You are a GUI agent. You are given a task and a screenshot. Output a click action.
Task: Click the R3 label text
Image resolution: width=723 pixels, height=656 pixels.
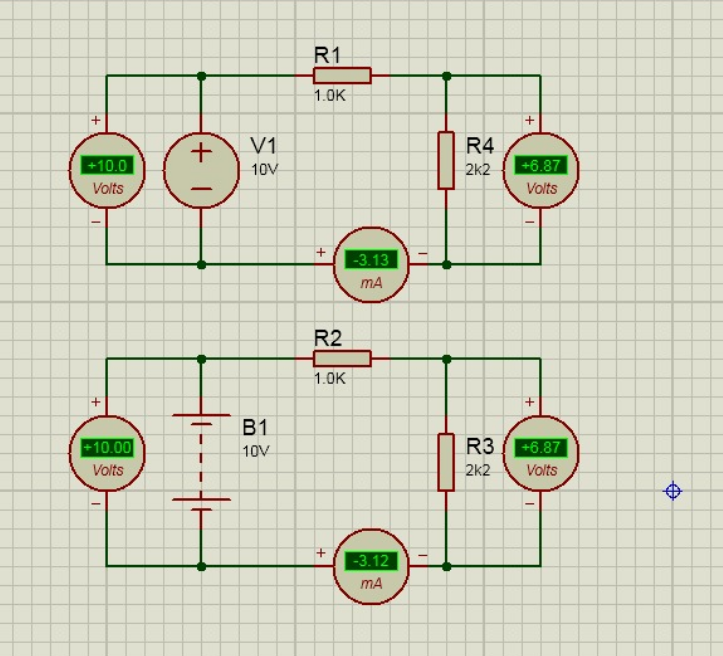pyautogui.click(x=480, y=446)
